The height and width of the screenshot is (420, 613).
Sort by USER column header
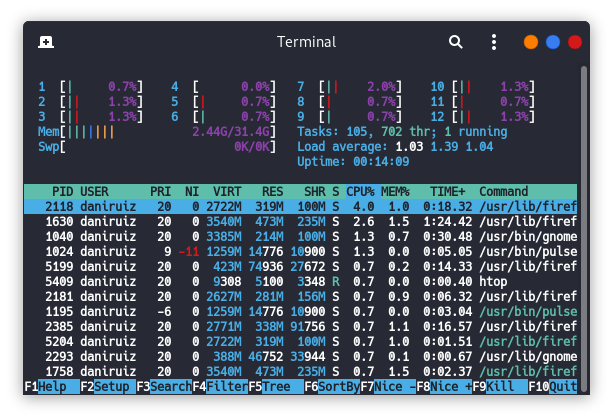click(94, 192)
